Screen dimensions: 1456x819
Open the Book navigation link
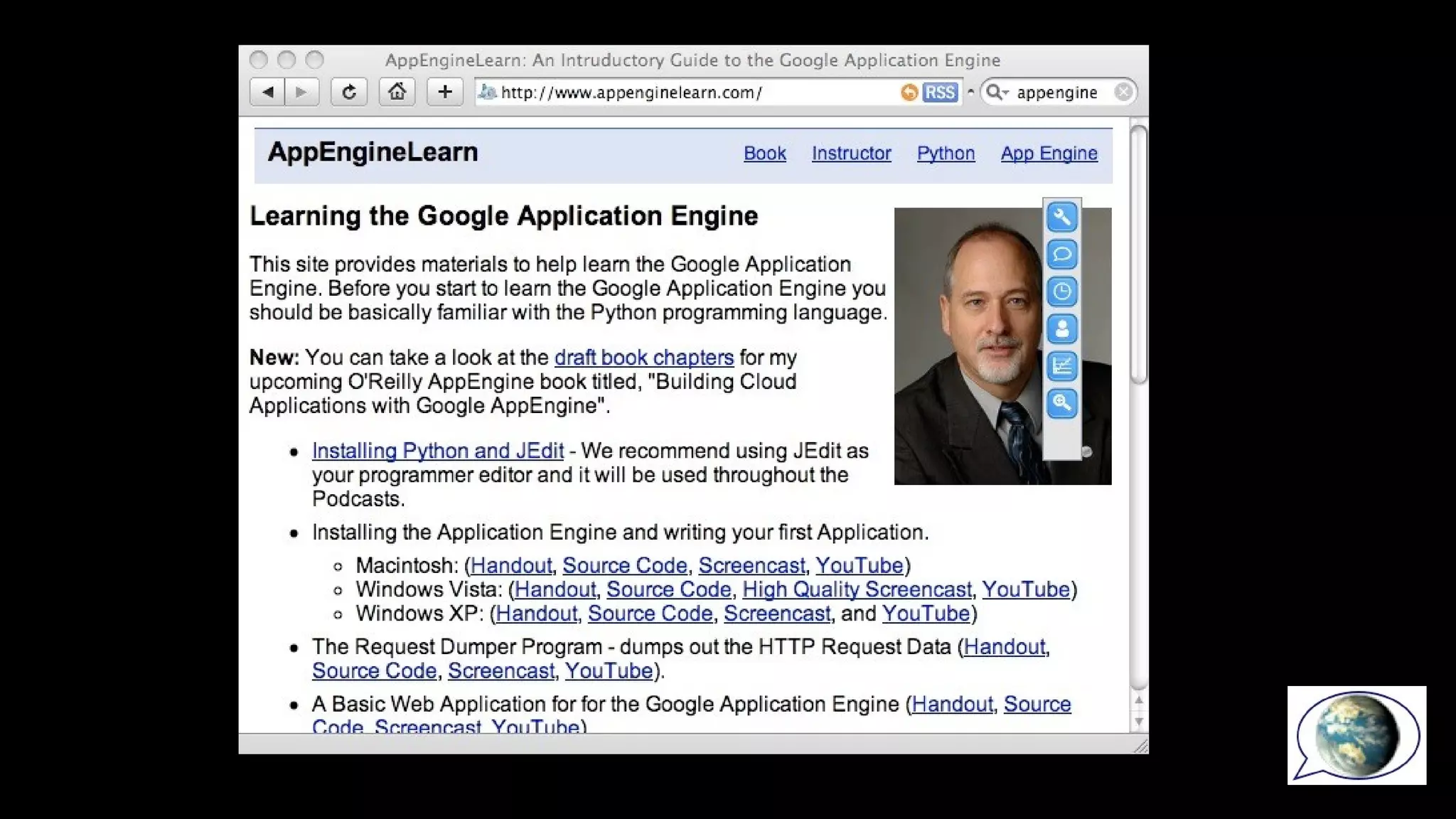point(764,154)
